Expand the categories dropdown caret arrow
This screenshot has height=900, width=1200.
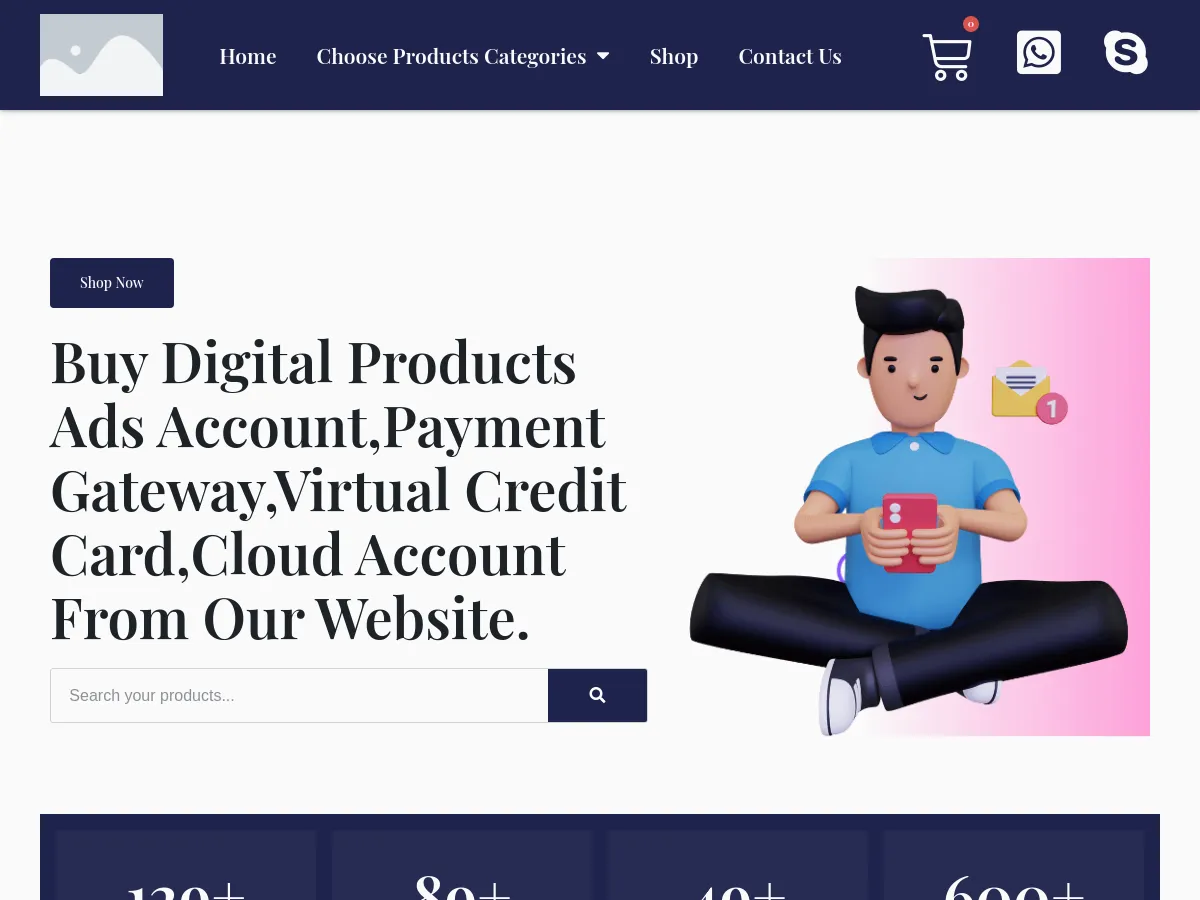[x=603, y=56]
